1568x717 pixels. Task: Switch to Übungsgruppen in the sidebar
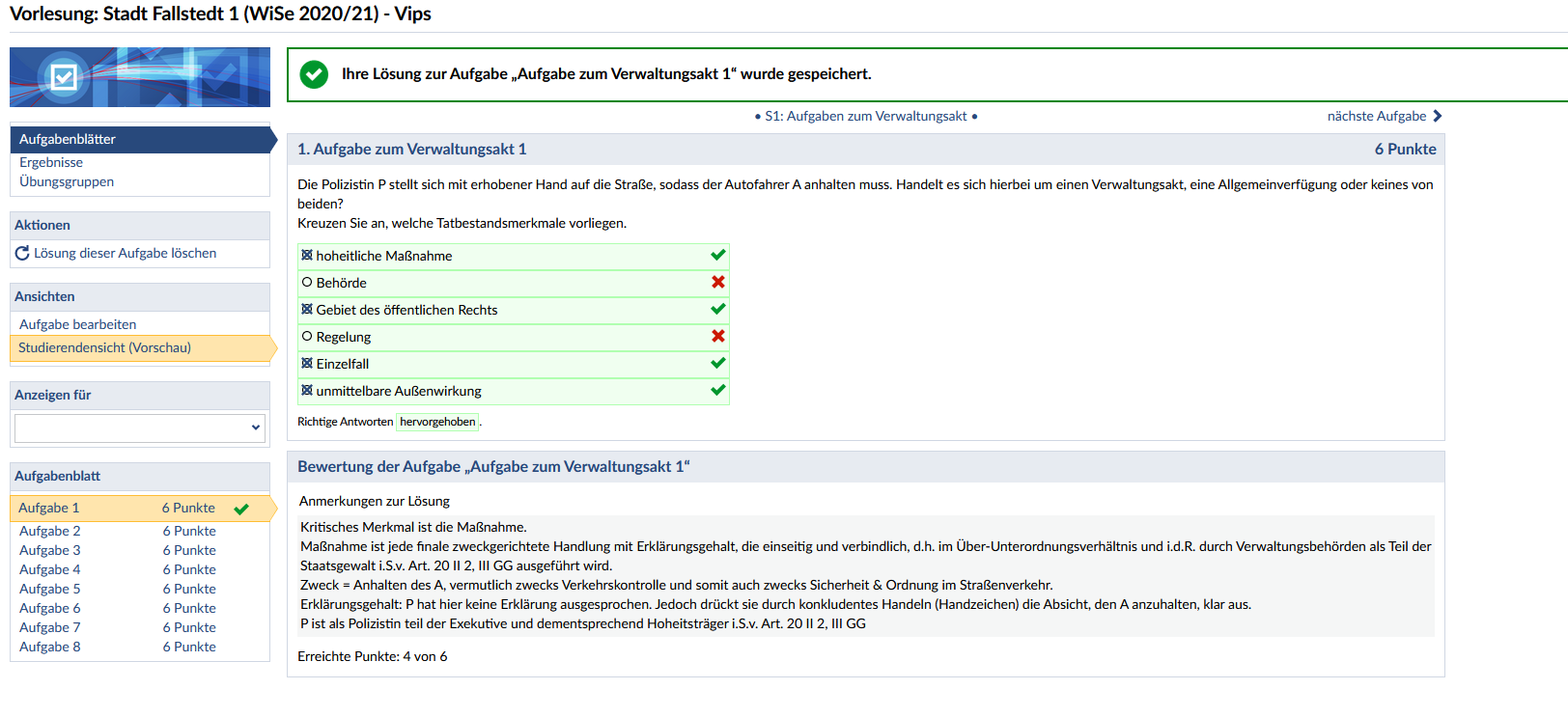click(x=67, y=182)
